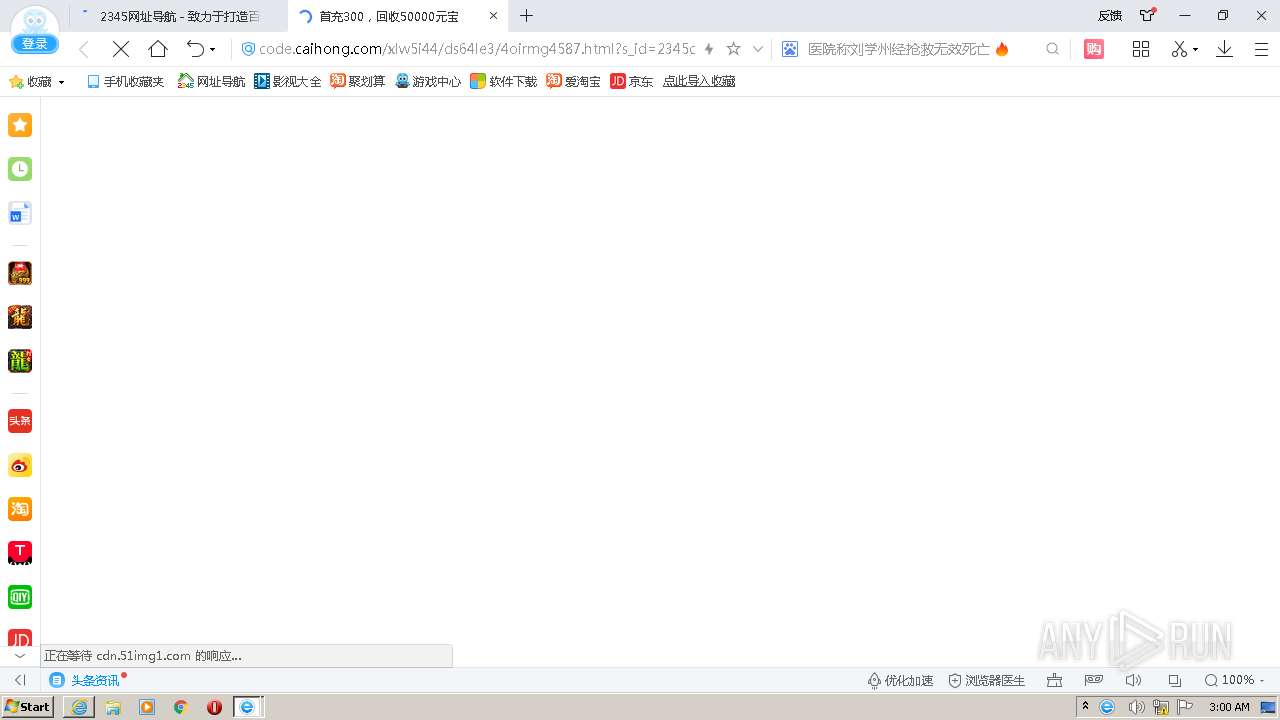
Task: Click the sidebar star favorites icon
Action: pos(20,125)
